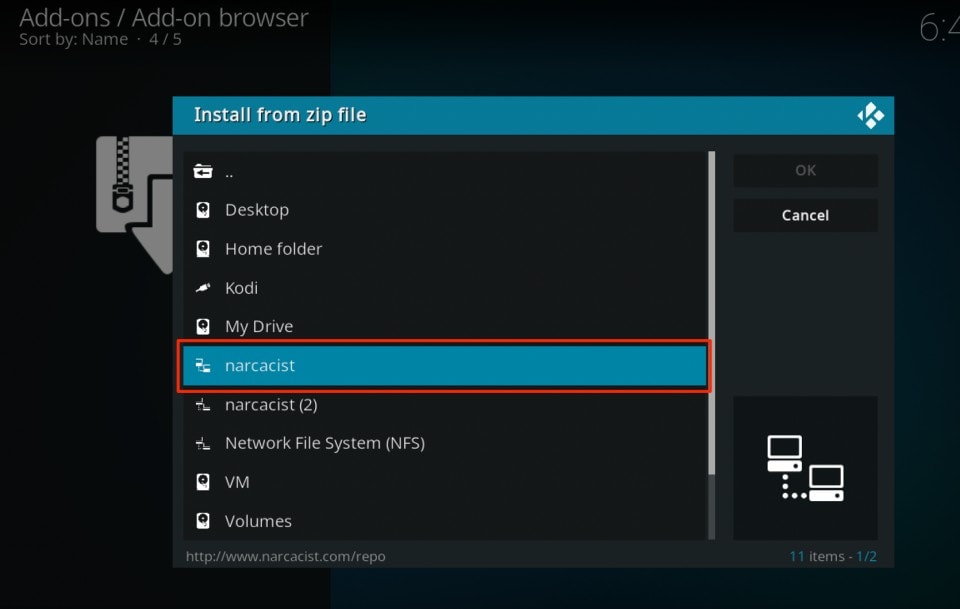This screenshot has height=609, width=960.
Task: Confirm with the OK button
Action: [x=805, y=170]
